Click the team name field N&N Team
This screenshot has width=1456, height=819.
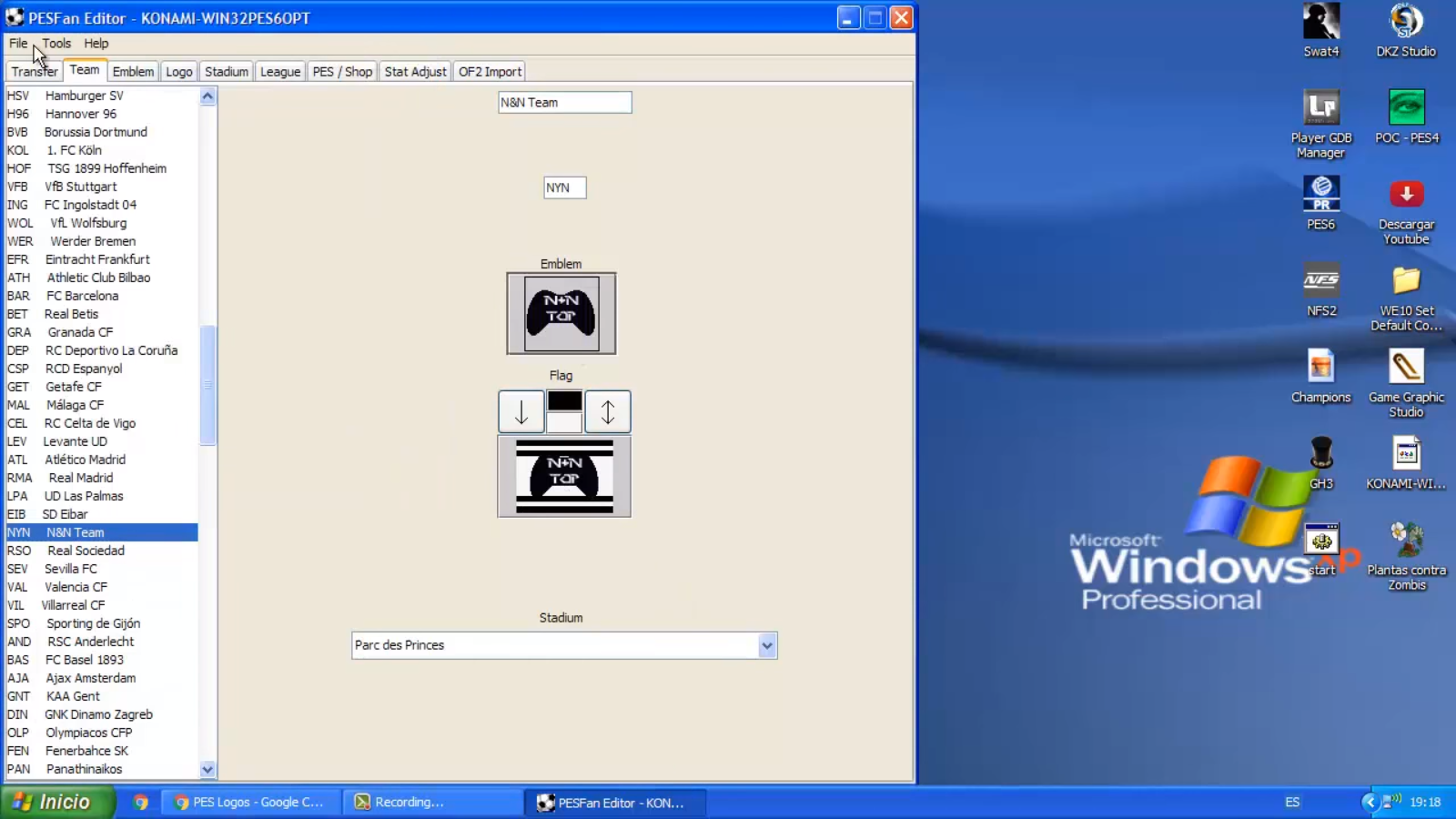click(x=564, y=102)
